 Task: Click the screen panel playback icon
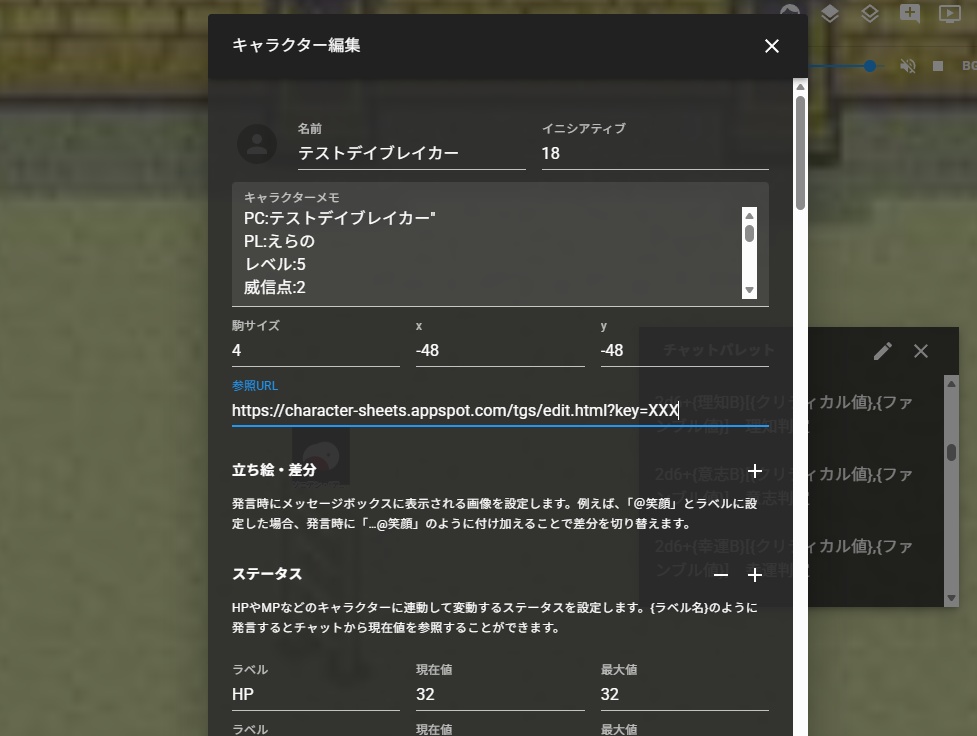pos(952,15)
